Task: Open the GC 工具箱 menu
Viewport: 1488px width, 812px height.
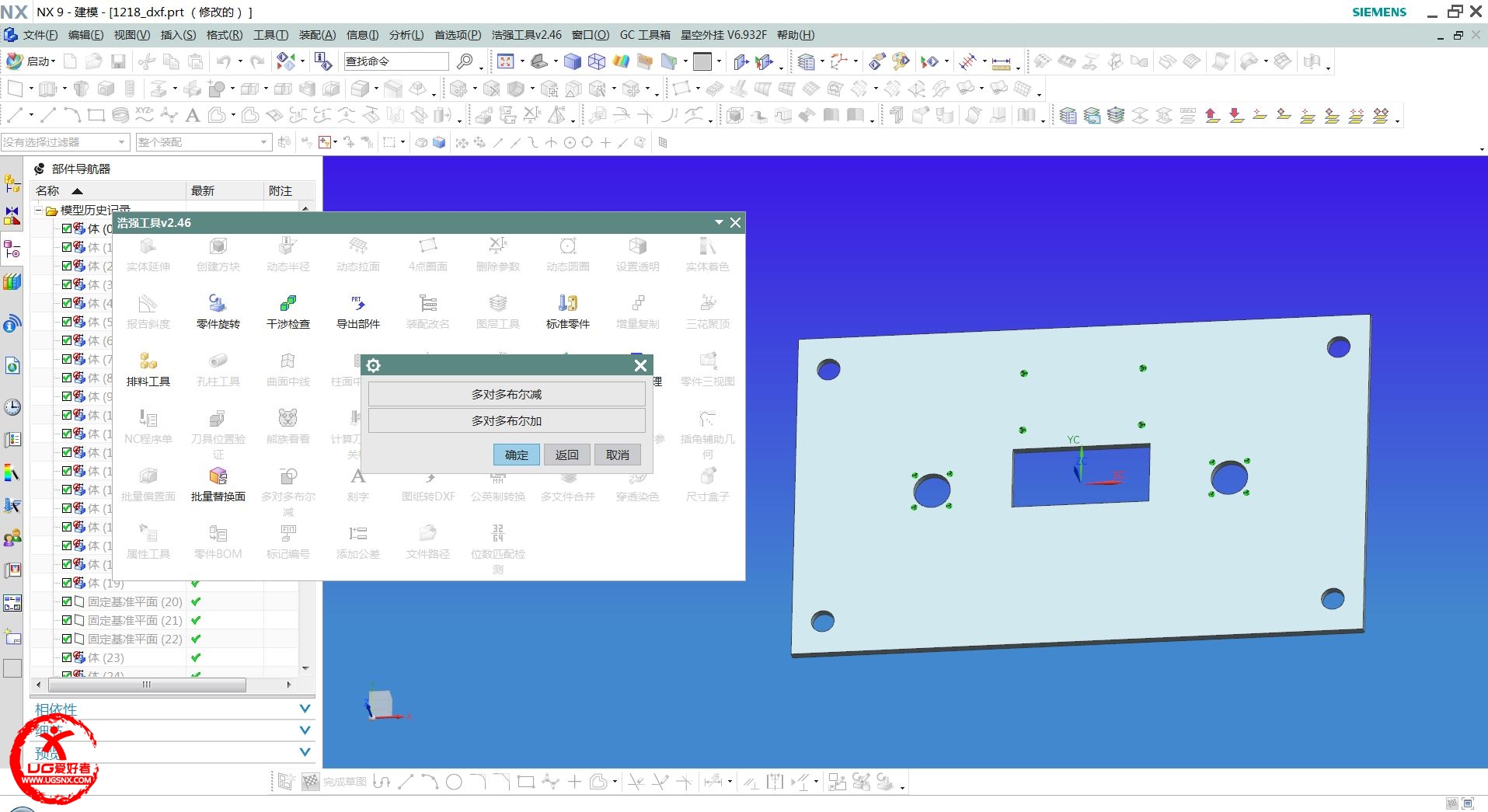Action: (645, 35)
